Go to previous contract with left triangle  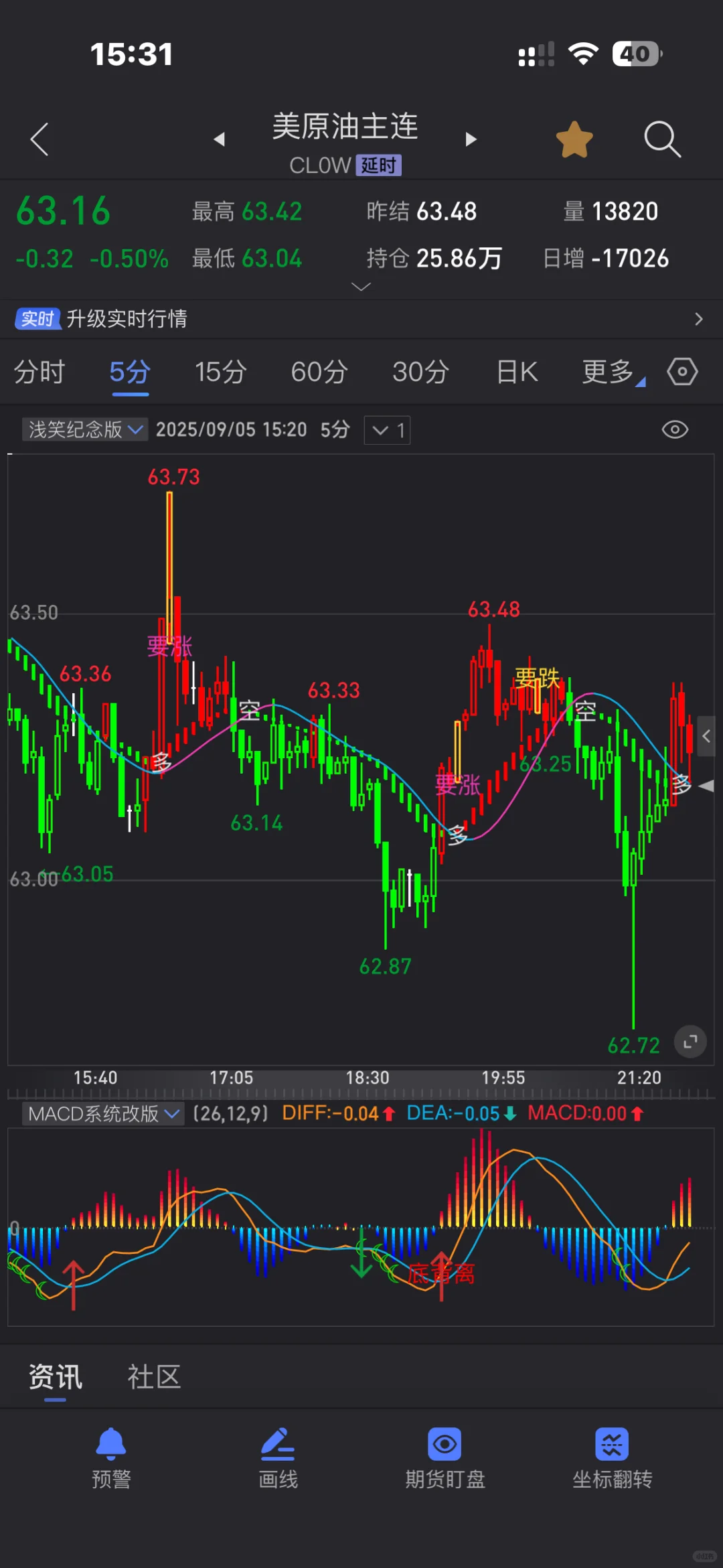pos(219,139)
